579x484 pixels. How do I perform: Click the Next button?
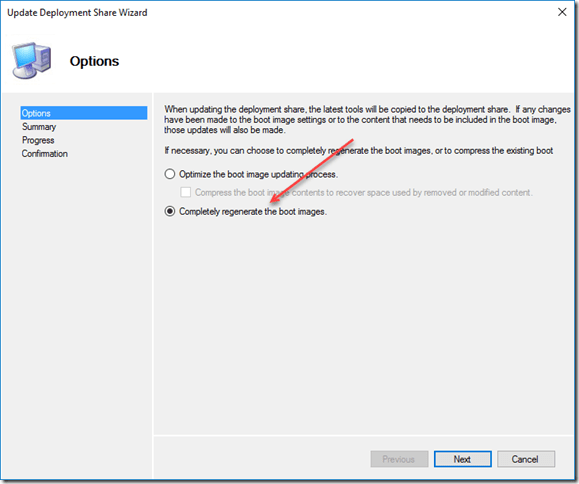[462, 459]
